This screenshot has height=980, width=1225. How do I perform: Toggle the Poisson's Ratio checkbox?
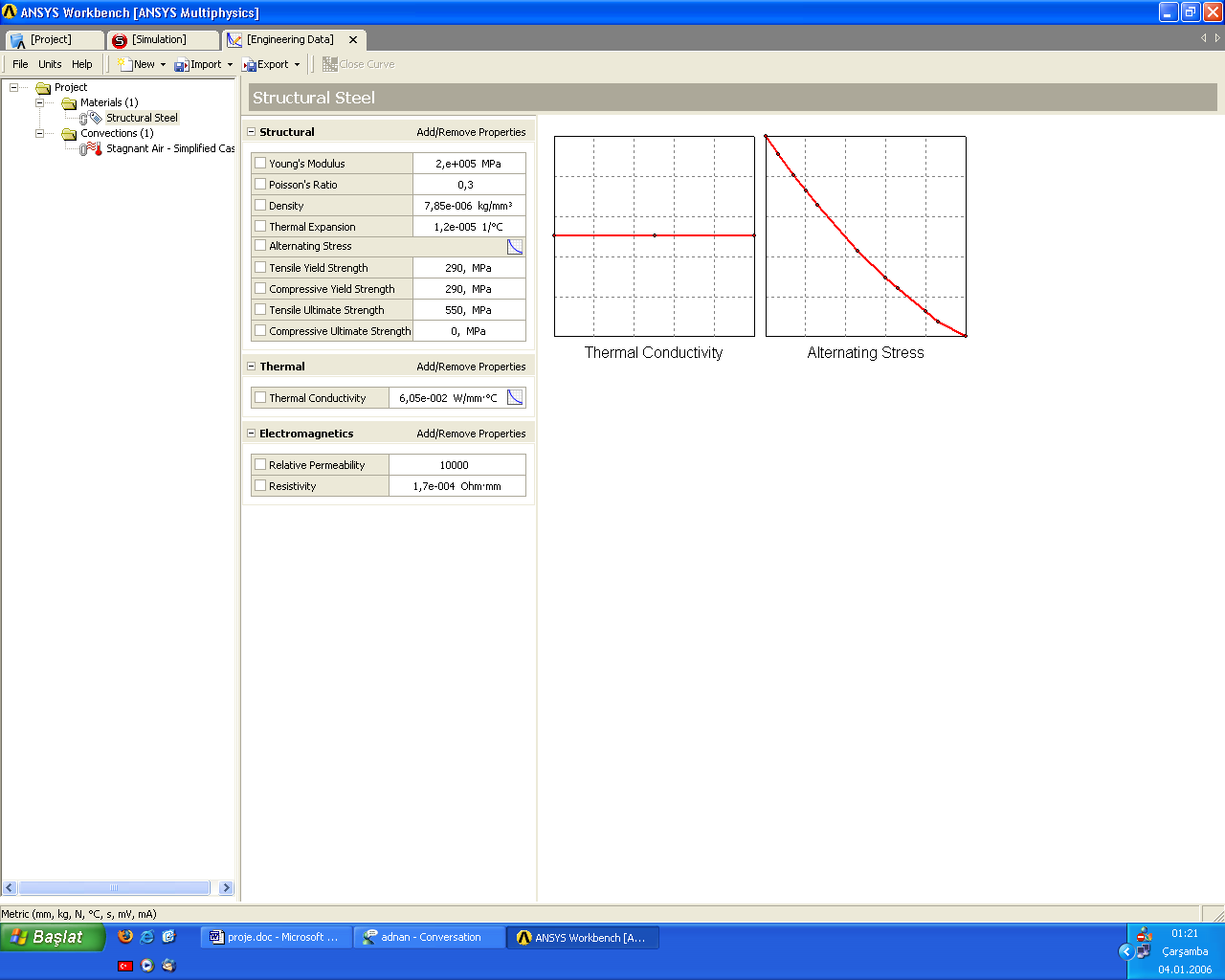click(x=260, y=184)
